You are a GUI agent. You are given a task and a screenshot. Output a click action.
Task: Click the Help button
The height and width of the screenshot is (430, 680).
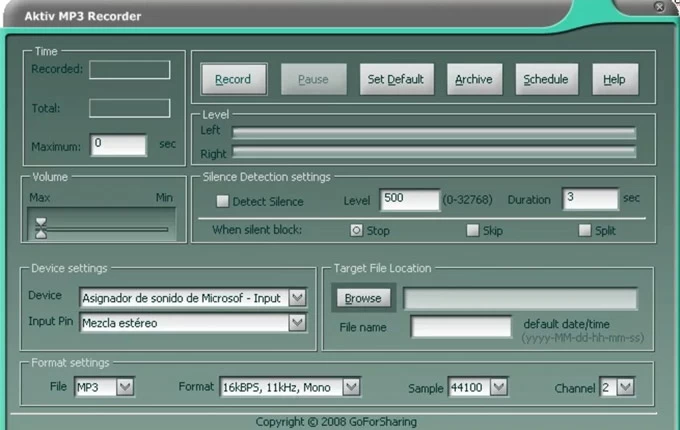coord(614,80)
